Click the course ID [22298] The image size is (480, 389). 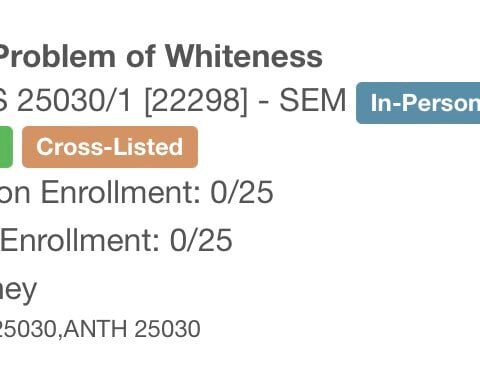click(197, 101)
